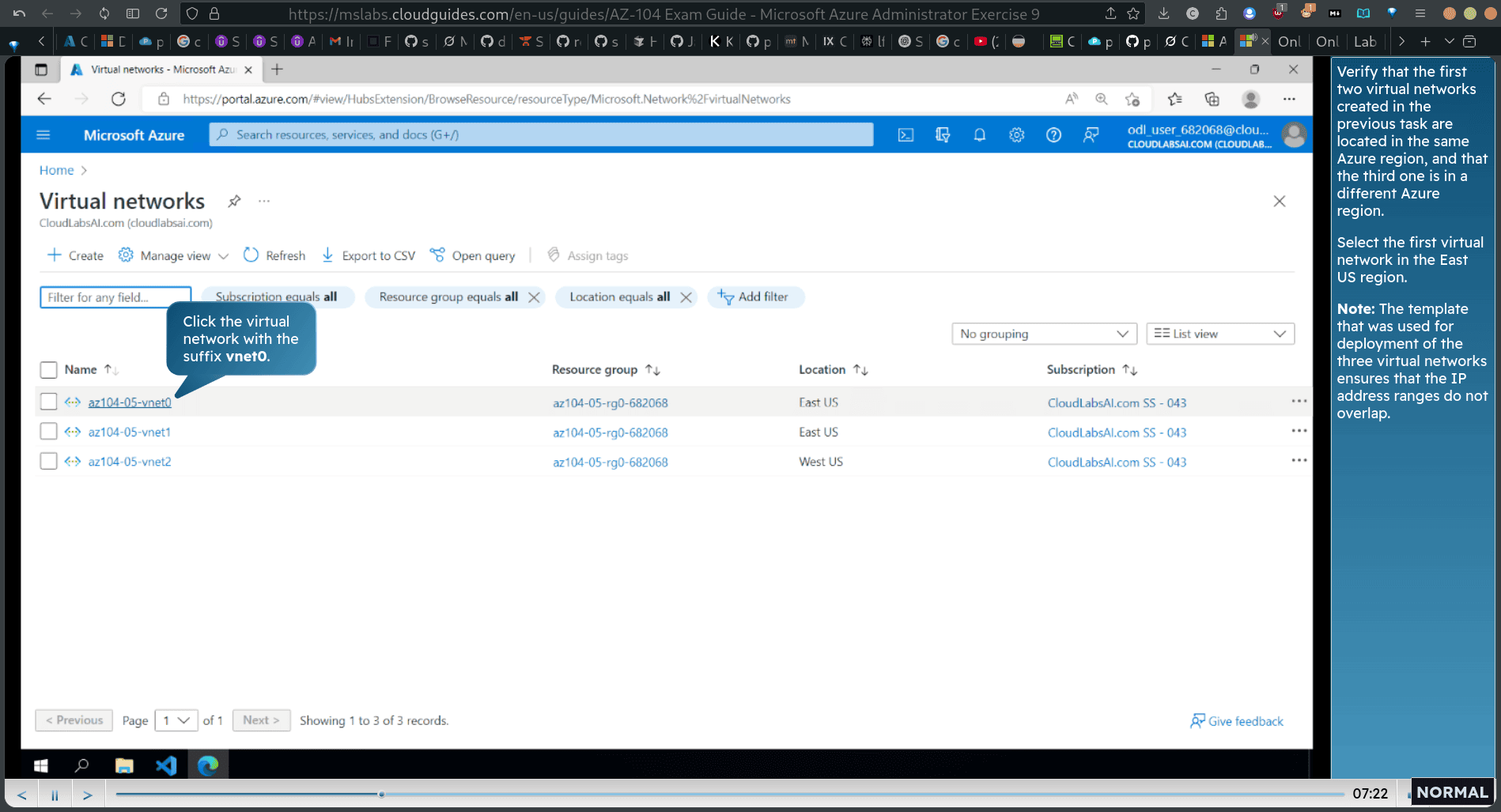Open row menu for az104-05-vnet0

pyautogui.click(x=1299, y=401)
